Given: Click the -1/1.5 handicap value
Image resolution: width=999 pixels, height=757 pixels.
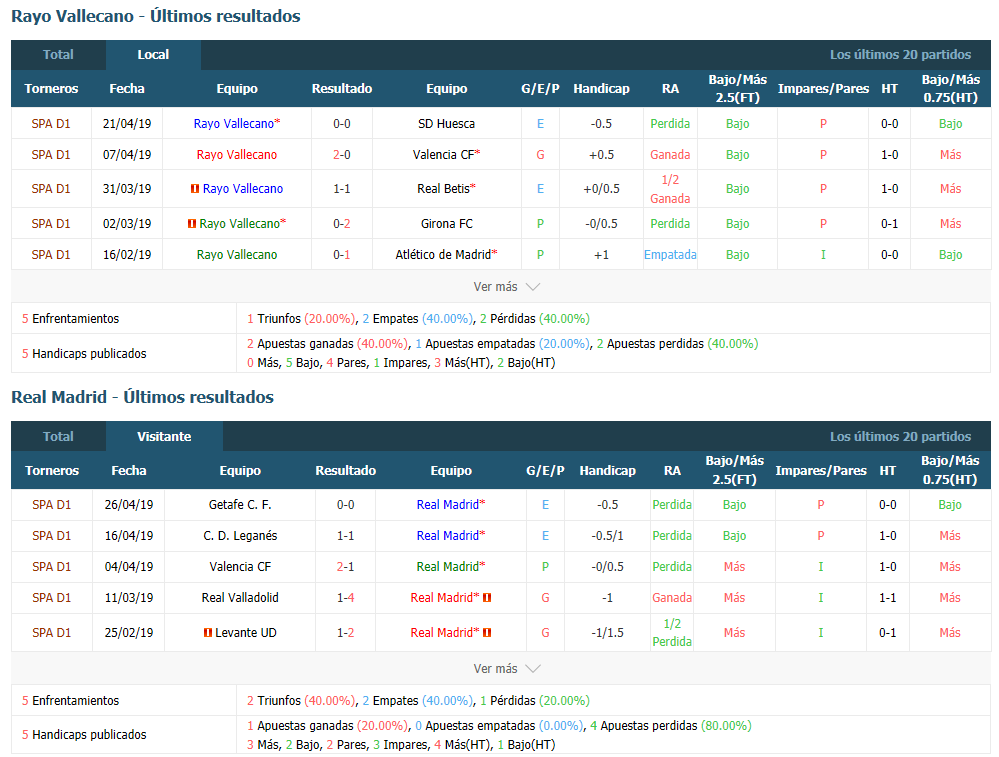Looking at the screenshot, I should (x=608, y=633).
